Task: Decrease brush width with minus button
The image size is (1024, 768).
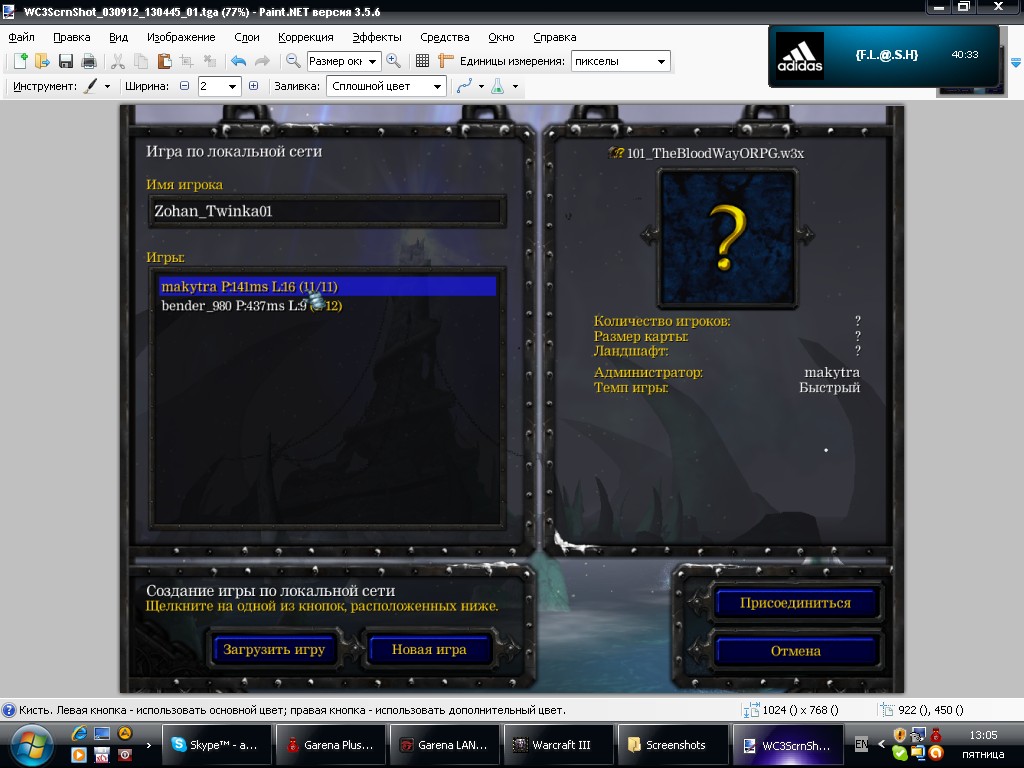Action: coord(185,86)
